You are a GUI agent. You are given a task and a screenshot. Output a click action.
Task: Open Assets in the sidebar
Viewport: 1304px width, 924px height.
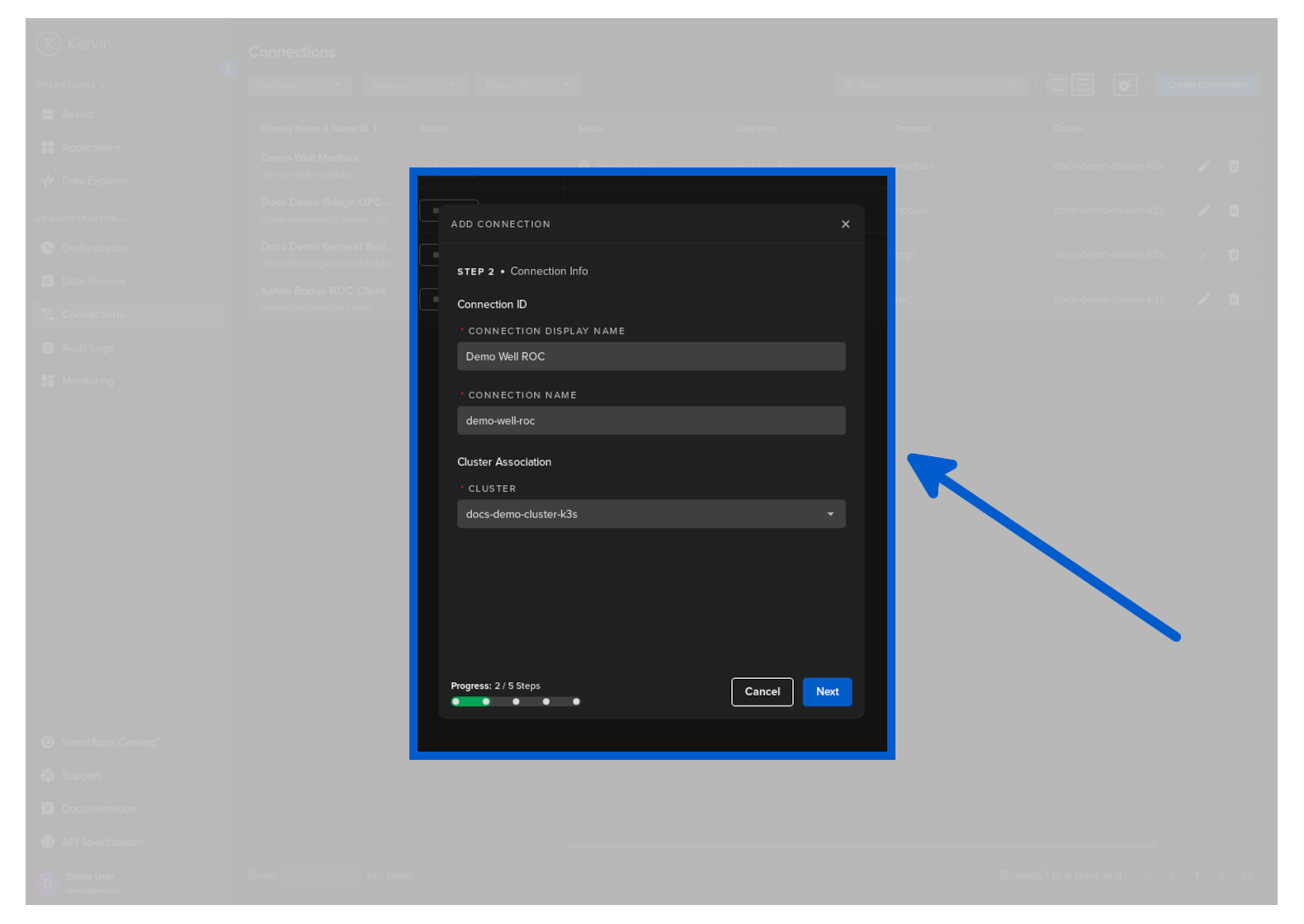pyautogui.click(x=78, y=115)
